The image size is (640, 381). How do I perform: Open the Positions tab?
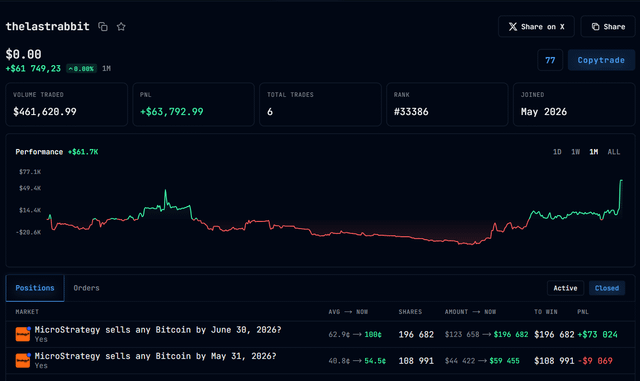35,288
